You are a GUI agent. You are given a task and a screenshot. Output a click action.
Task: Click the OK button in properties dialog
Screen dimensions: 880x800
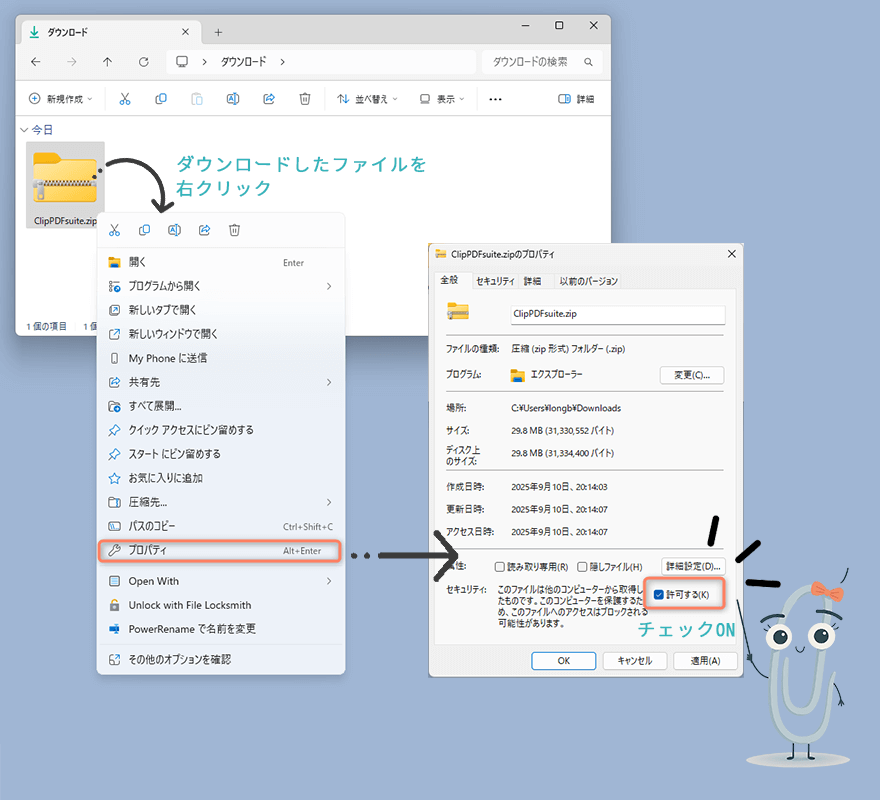point(563,660)
